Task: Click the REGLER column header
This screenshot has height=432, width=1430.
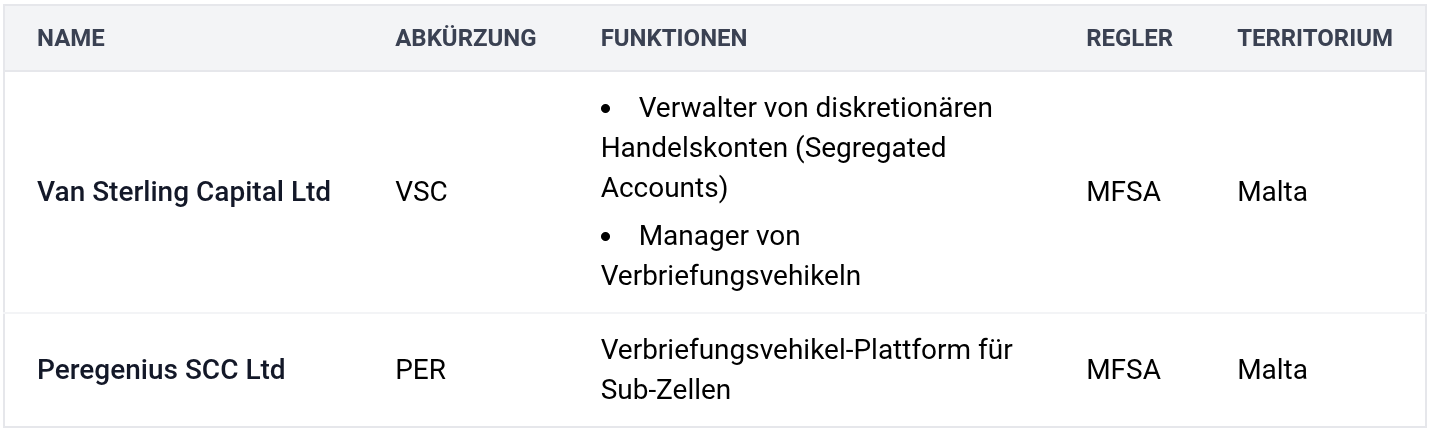Action: pos(1129,38)
